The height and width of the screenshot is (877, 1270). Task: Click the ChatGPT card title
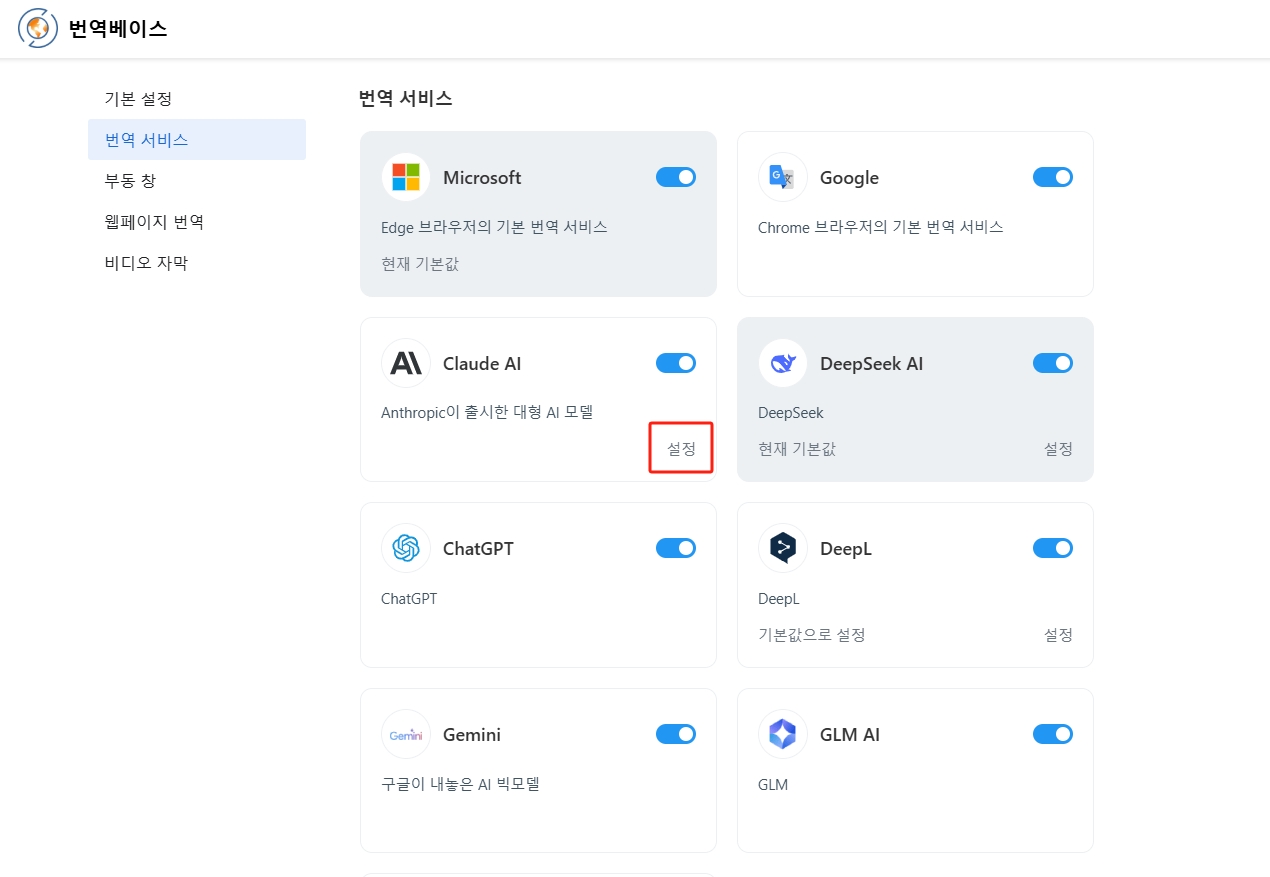click(x=478, y=548)
